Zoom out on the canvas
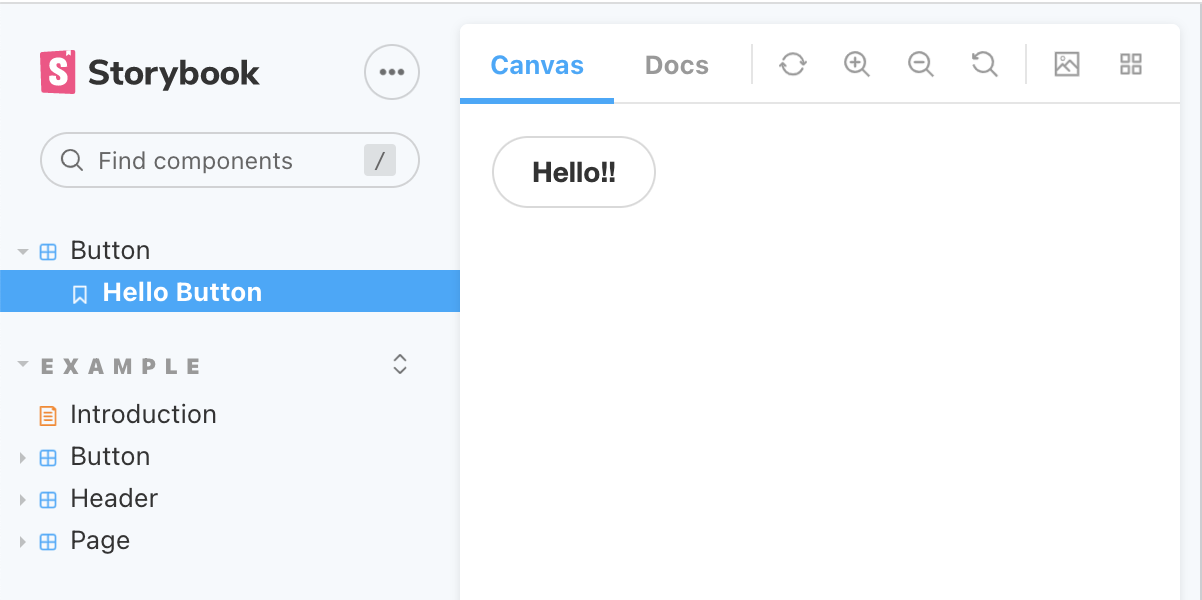The image size is (1202, 600). point(921,65)
